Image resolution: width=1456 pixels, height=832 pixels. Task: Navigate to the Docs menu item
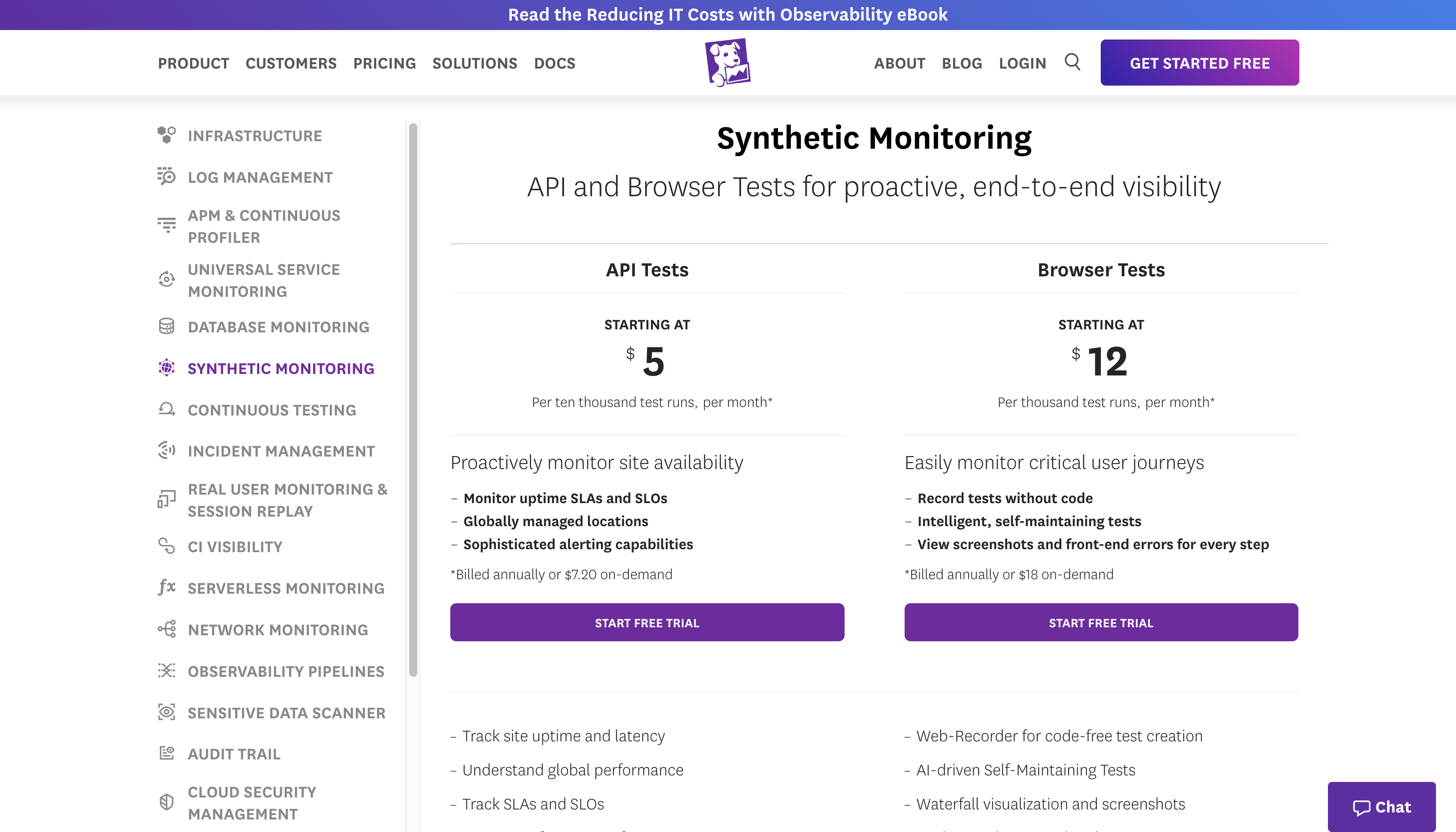click(553, 63)
